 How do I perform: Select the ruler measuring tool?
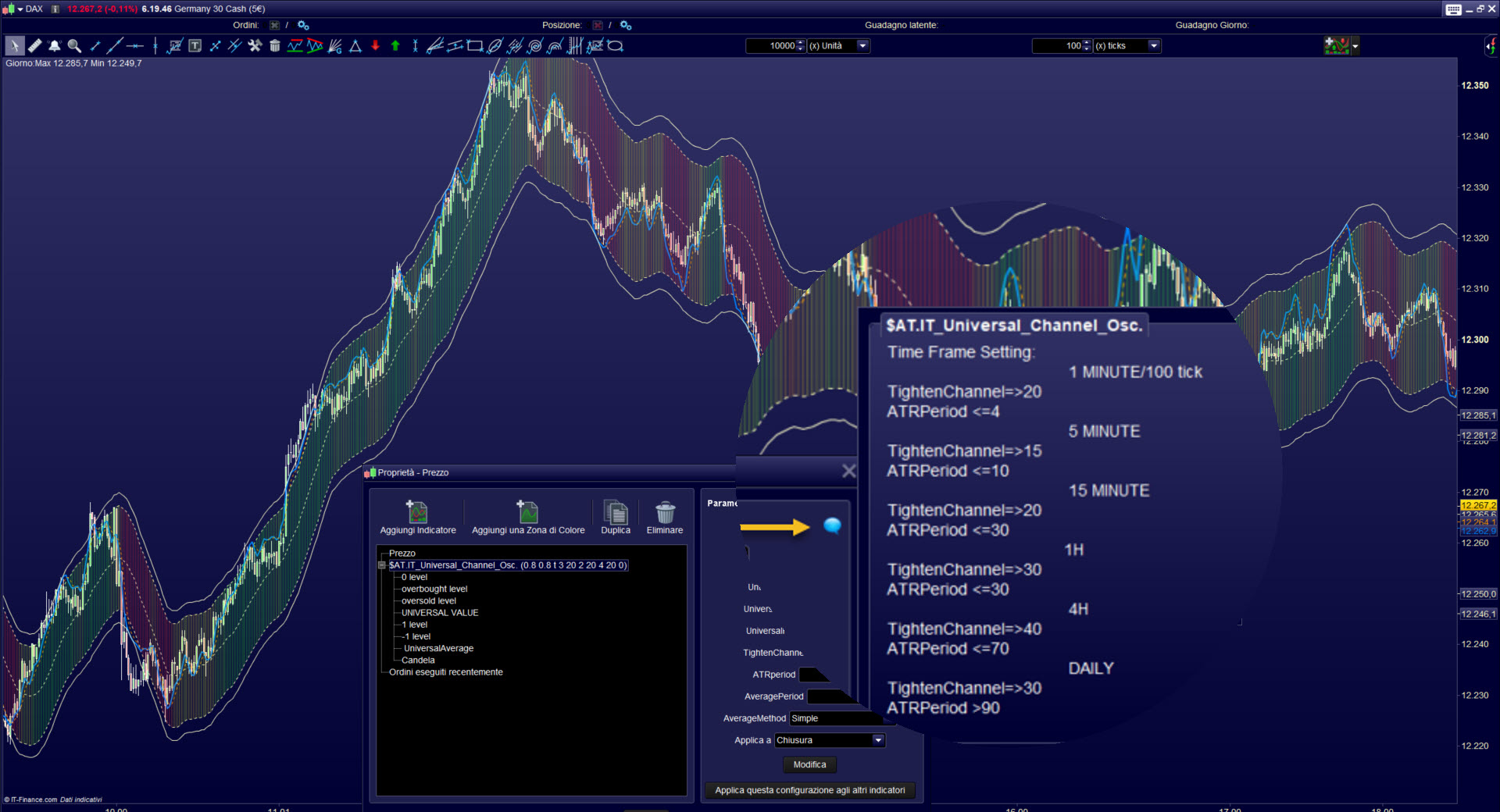coord(34,46)
